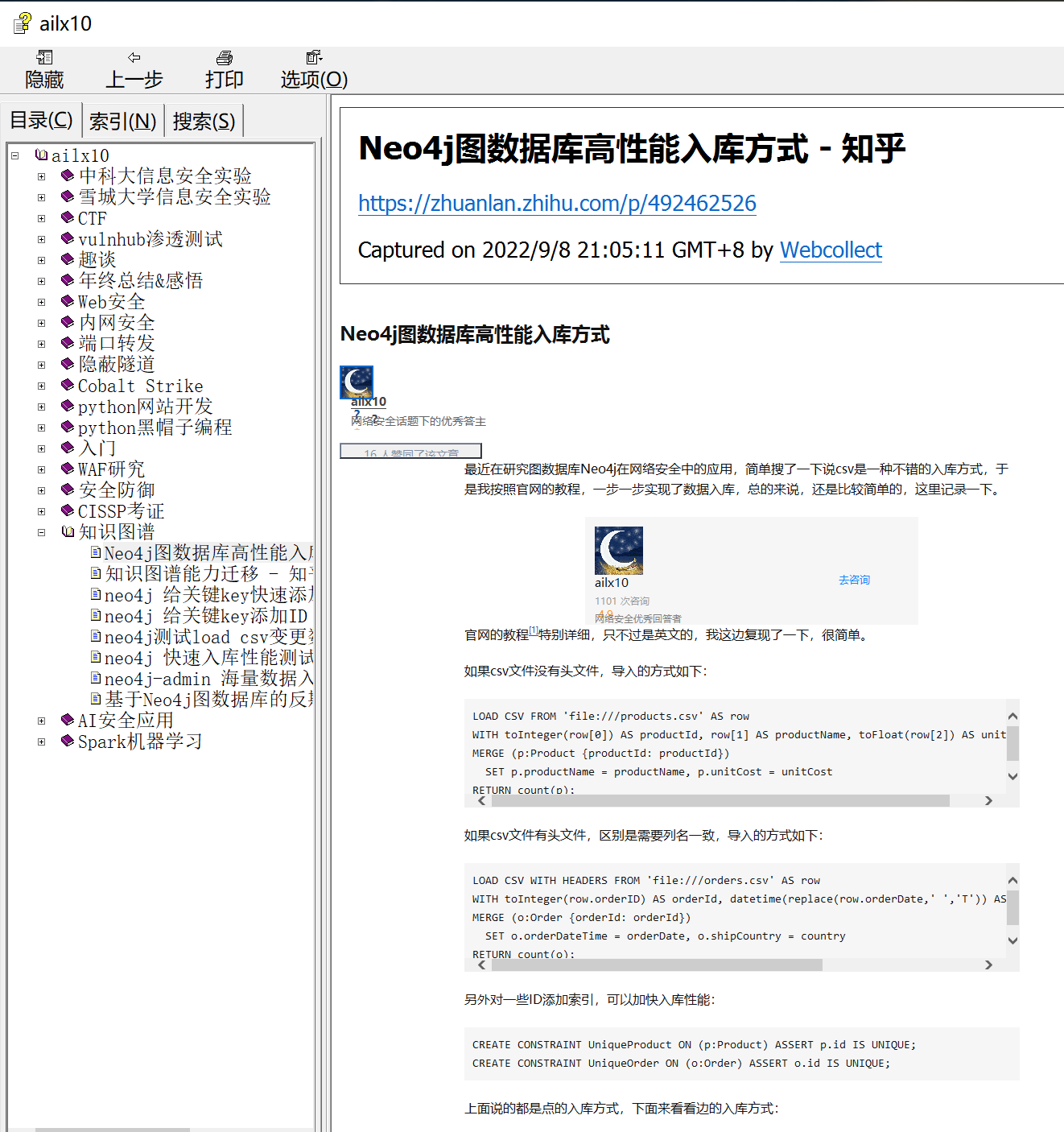Click the book icon beside 雪城大学信息安全实验
Screen dimensions: 1064x1132
(x=68, y=196)
